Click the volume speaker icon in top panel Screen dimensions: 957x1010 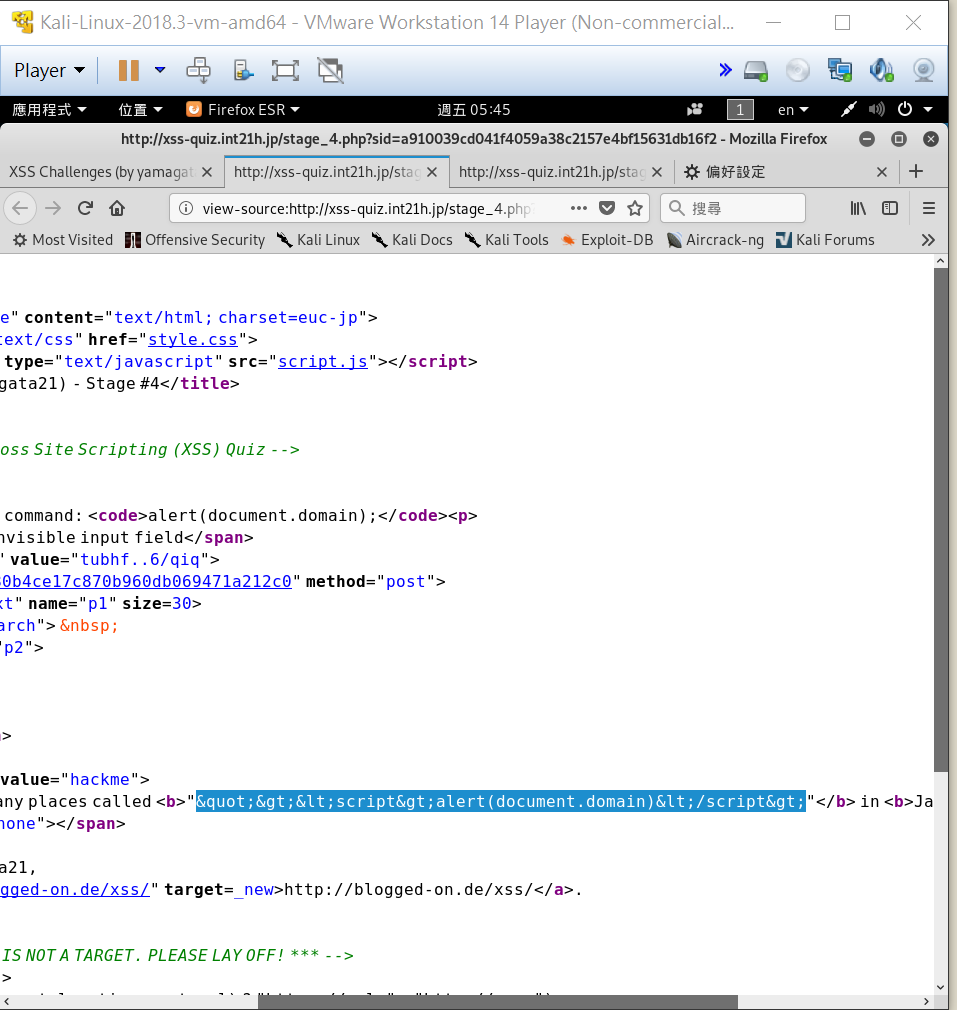tap(876, 110)
